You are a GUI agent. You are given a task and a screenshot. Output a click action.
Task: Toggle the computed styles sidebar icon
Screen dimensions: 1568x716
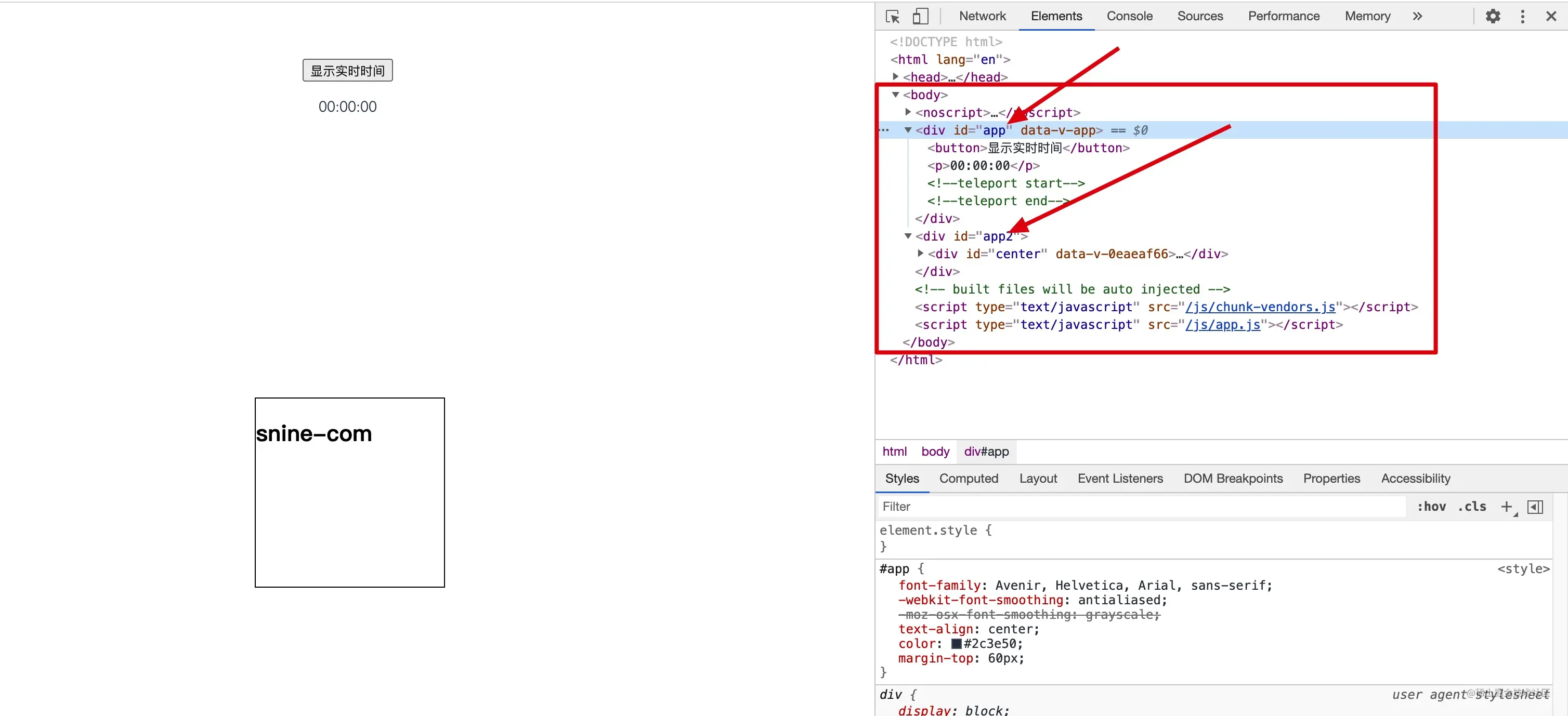click(1535, 507)
